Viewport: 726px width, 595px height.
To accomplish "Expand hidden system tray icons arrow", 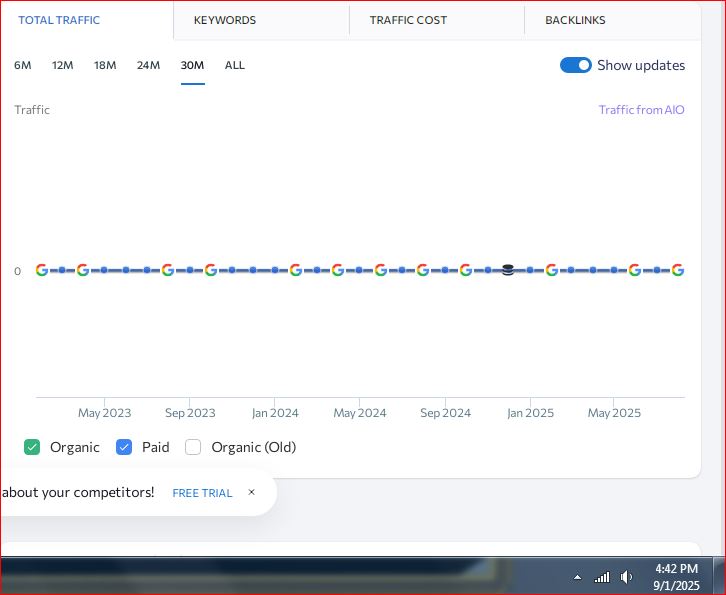I will (x=577, y=578).
